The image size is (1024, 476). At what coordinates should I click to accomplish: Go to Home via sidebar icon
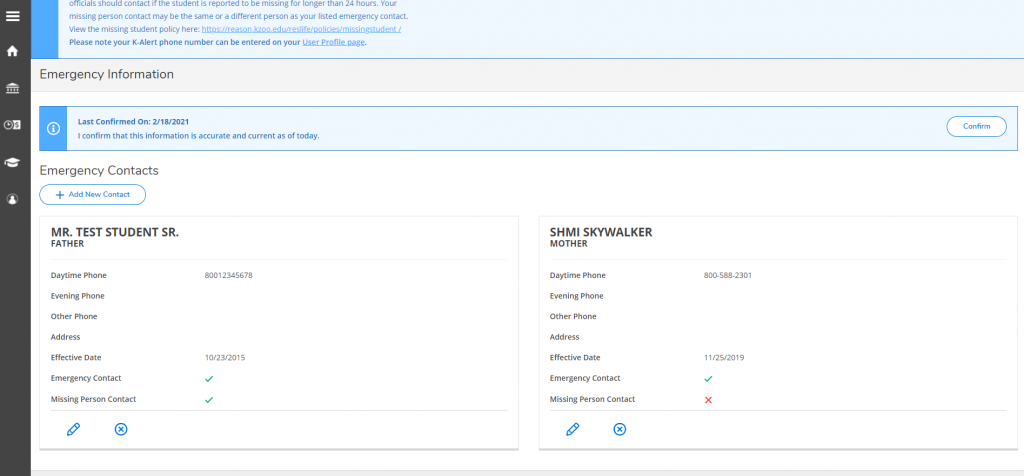click(x=13, y=51)
